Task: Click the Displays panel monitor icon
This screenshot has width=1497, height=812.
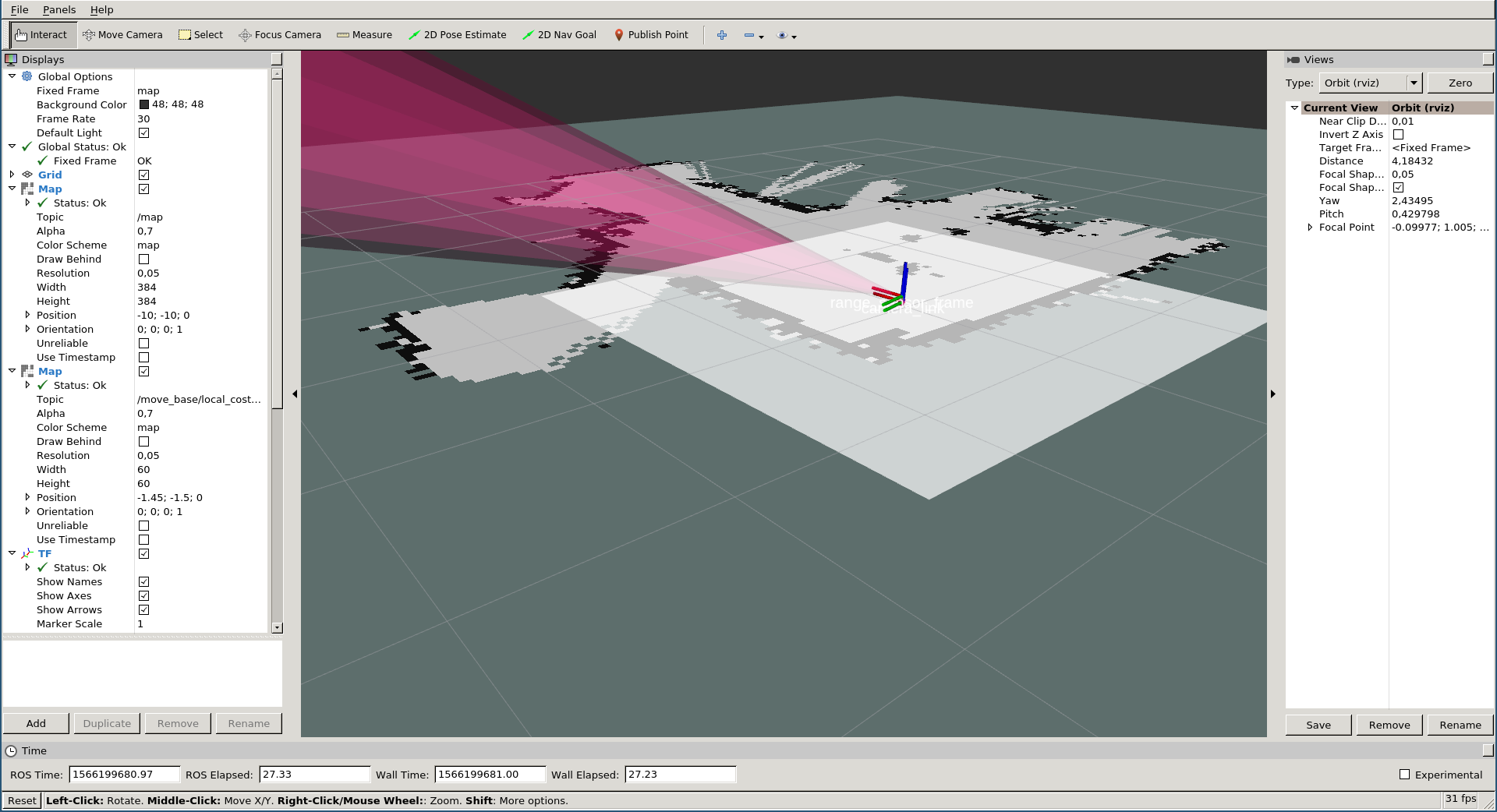Action: 11,59
